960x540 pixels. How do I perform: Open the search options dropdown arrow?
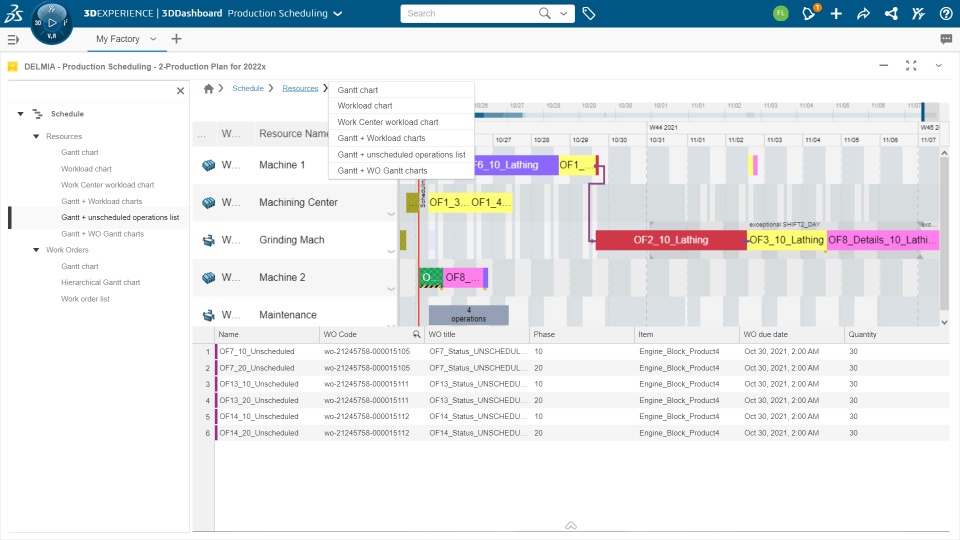pos(563,13)
